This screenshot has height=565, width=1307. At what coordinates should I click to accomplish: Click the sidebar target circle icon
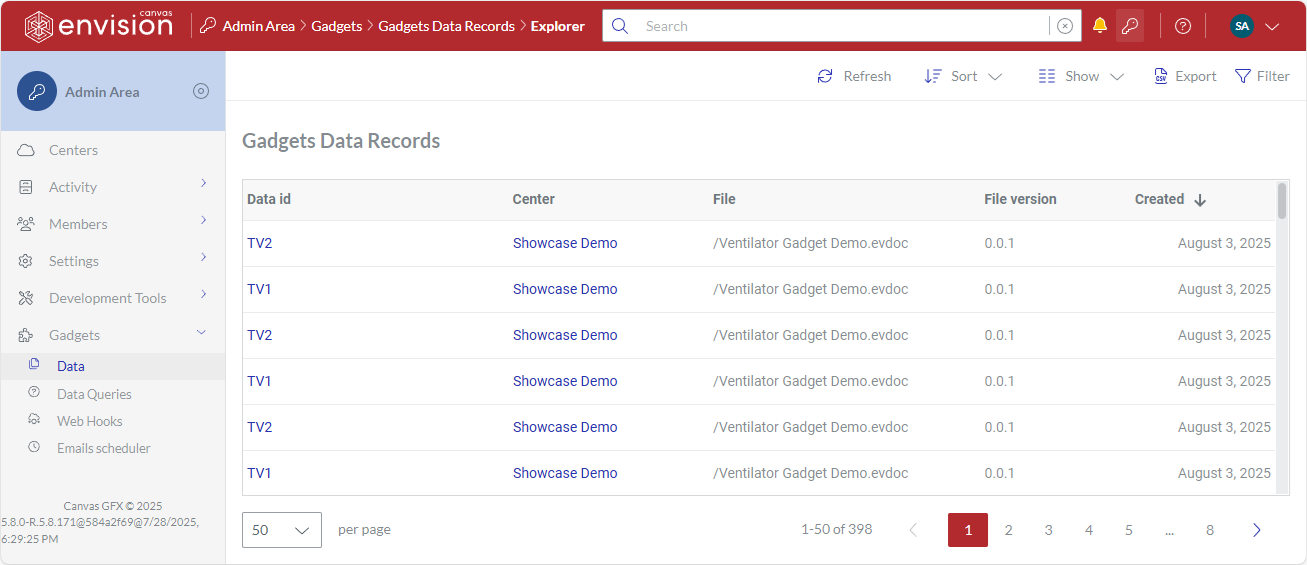pos(201,91)
